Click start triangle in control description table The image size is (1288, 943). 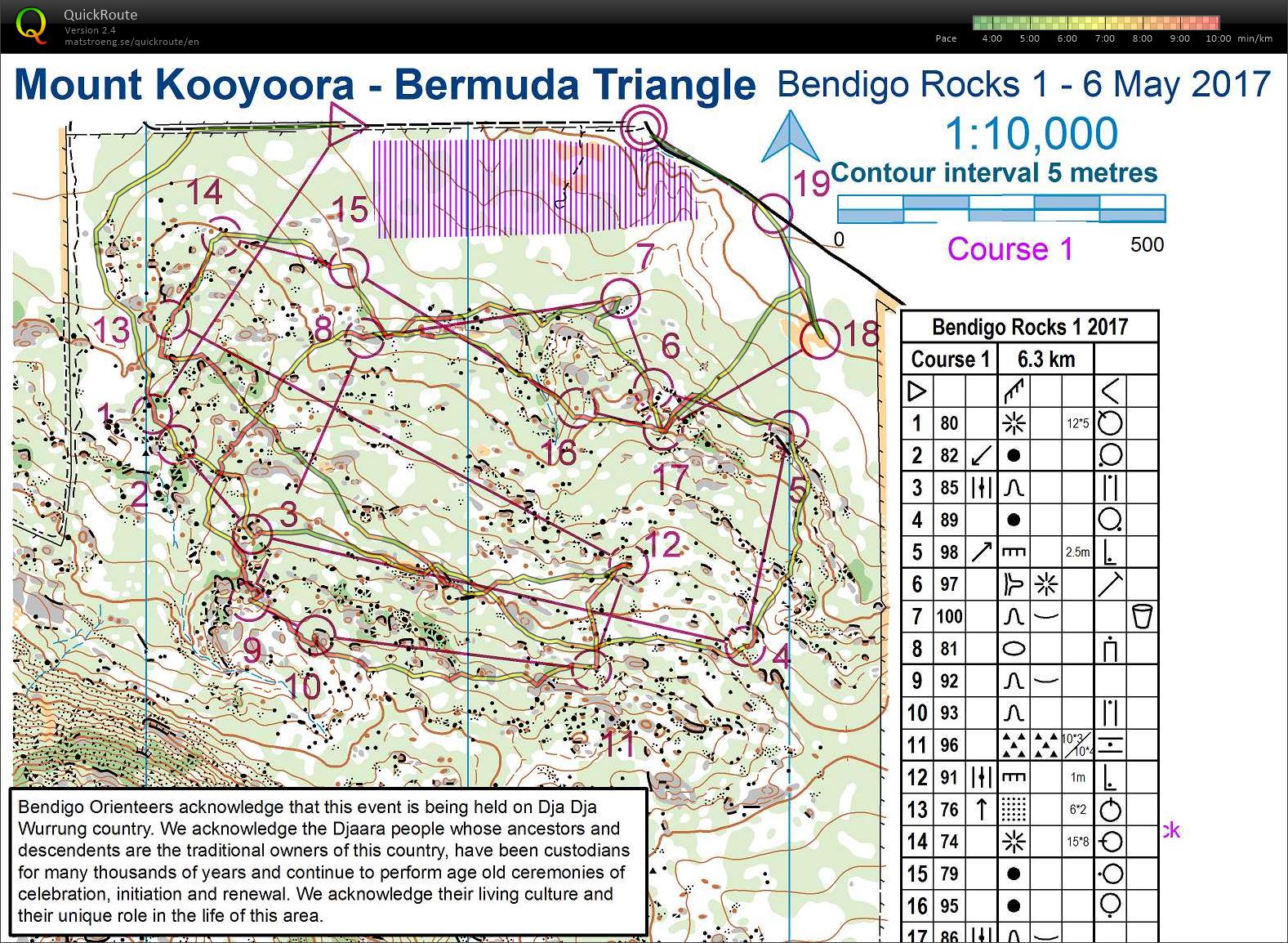tap(917, 391)
